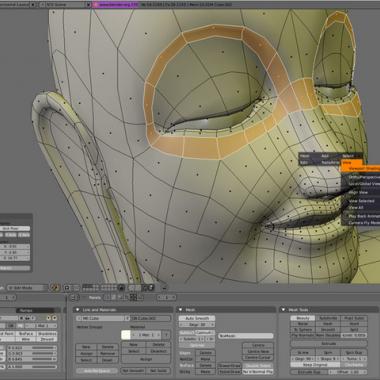
Task: Toggle Double Sided option
Action: point(258,366)
